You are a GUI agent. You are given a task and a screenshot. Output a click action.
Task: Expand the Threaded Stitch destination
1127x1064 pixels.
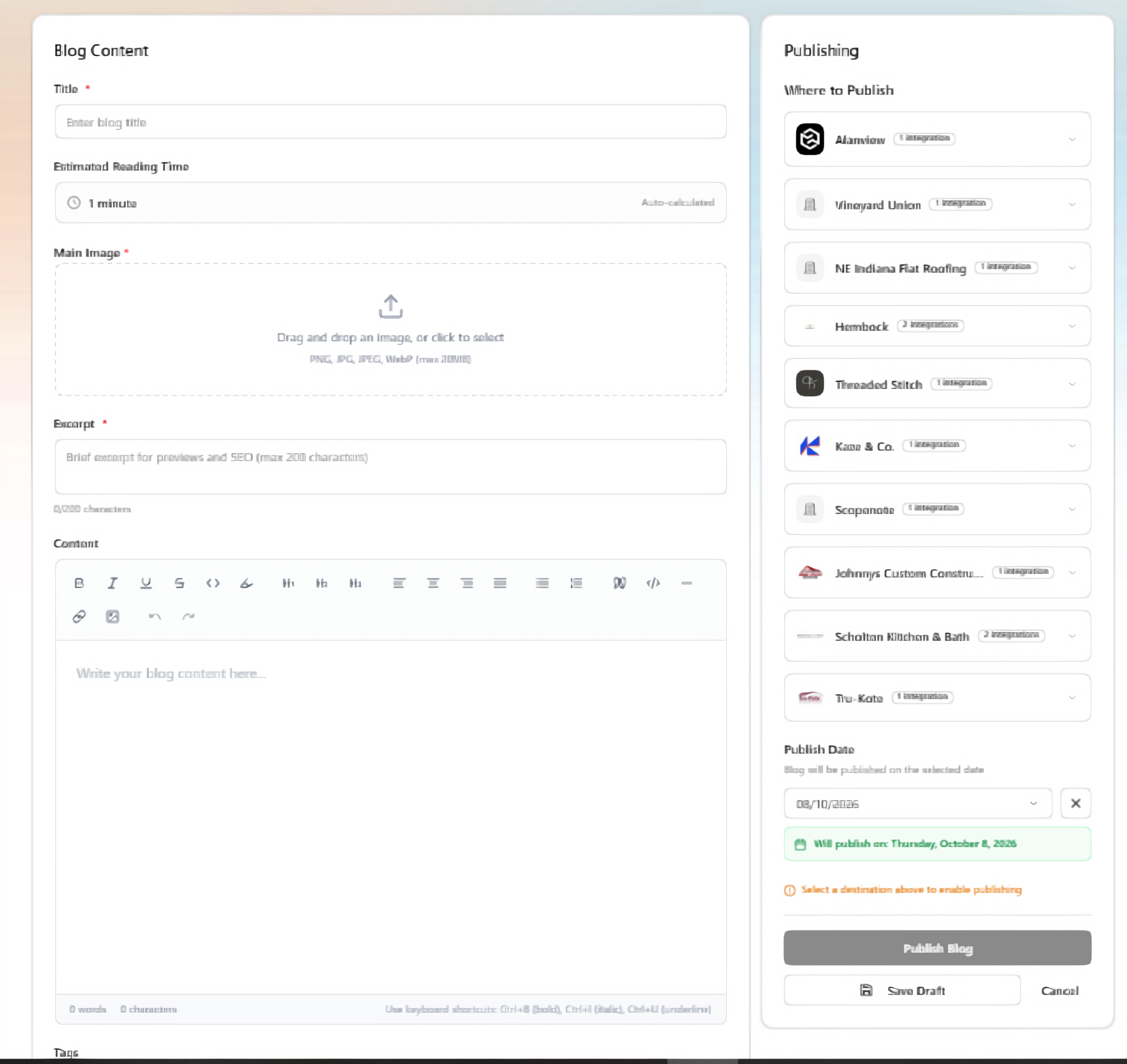point(1072,384)
